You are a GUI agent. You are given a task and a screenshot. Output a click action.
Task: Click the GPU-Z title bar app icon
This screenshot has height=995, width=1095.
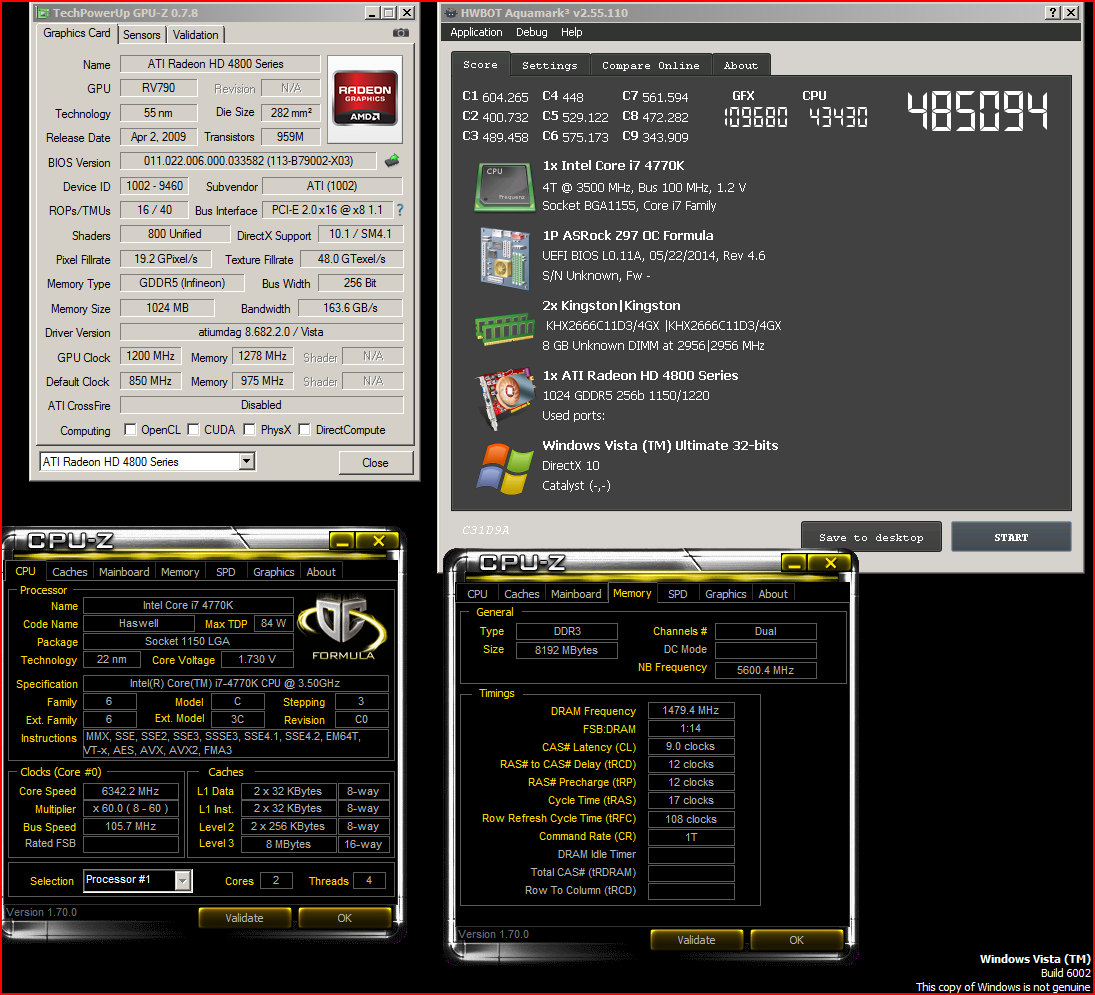click(x=43, y=13)
